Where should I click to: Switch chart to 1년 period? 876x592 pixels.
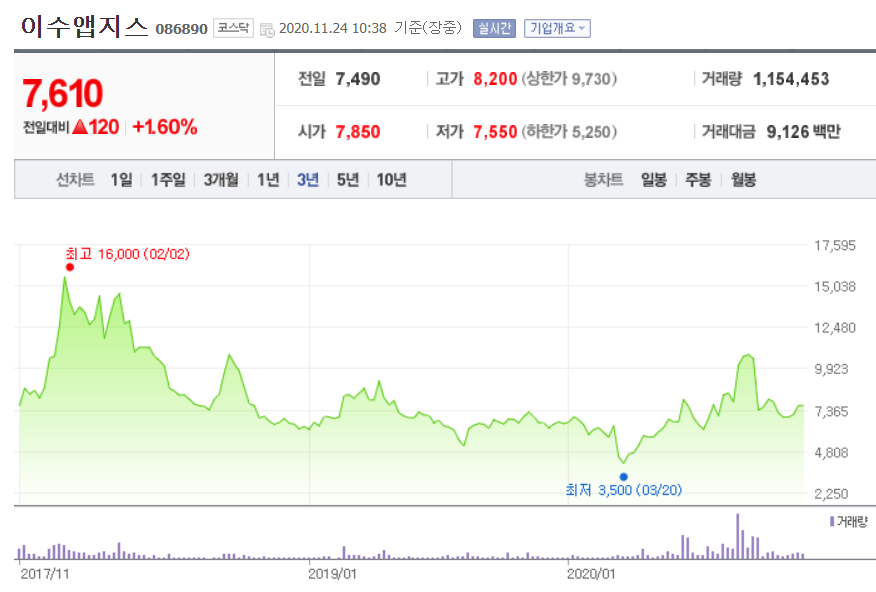[268, 180]
